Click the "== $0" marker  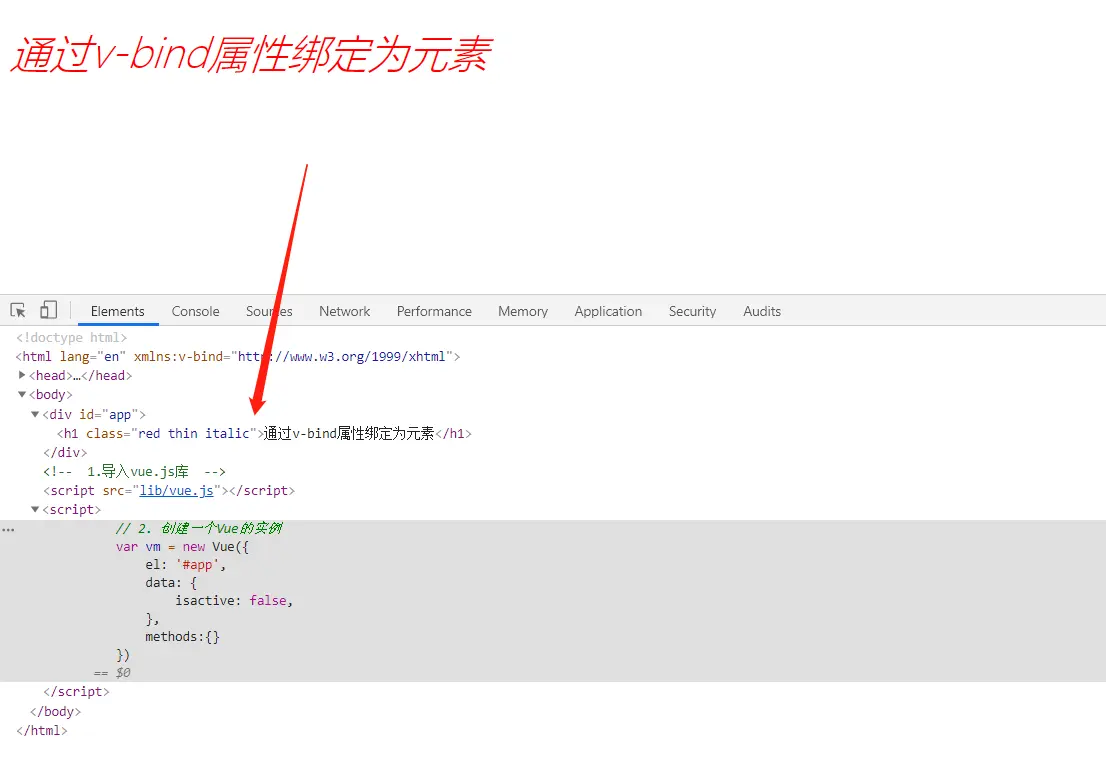tap(112, 673)
